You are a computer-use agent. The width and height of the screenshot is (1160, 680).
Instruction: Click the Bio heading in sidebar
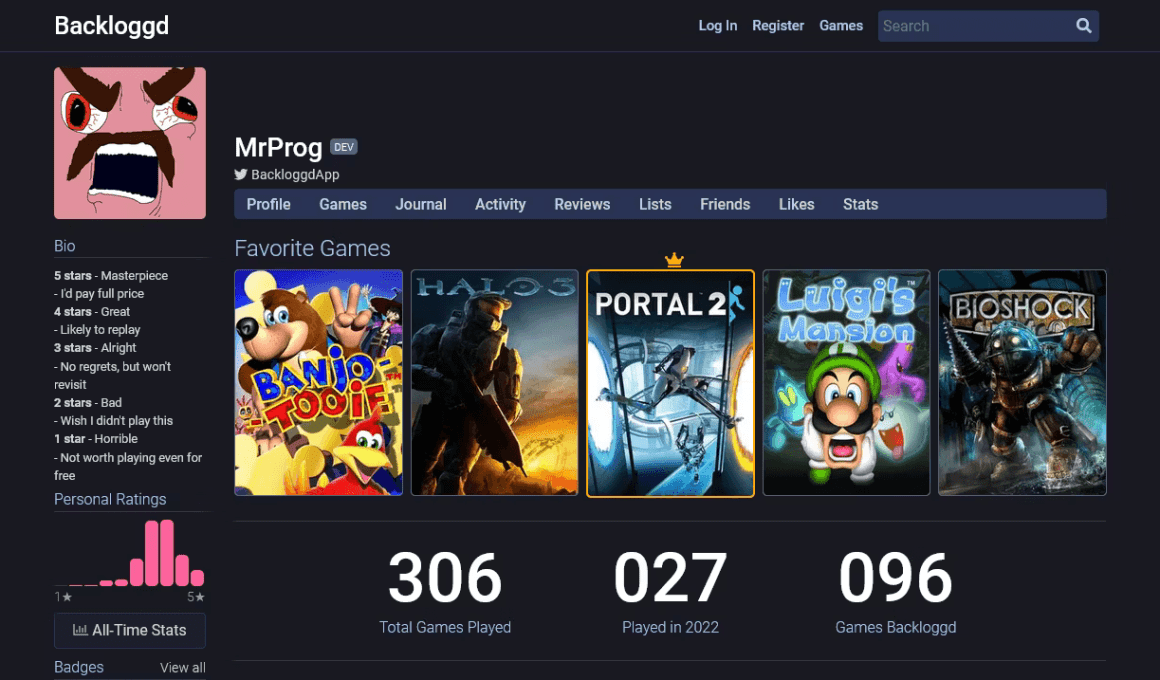click(x=64, y=246)
